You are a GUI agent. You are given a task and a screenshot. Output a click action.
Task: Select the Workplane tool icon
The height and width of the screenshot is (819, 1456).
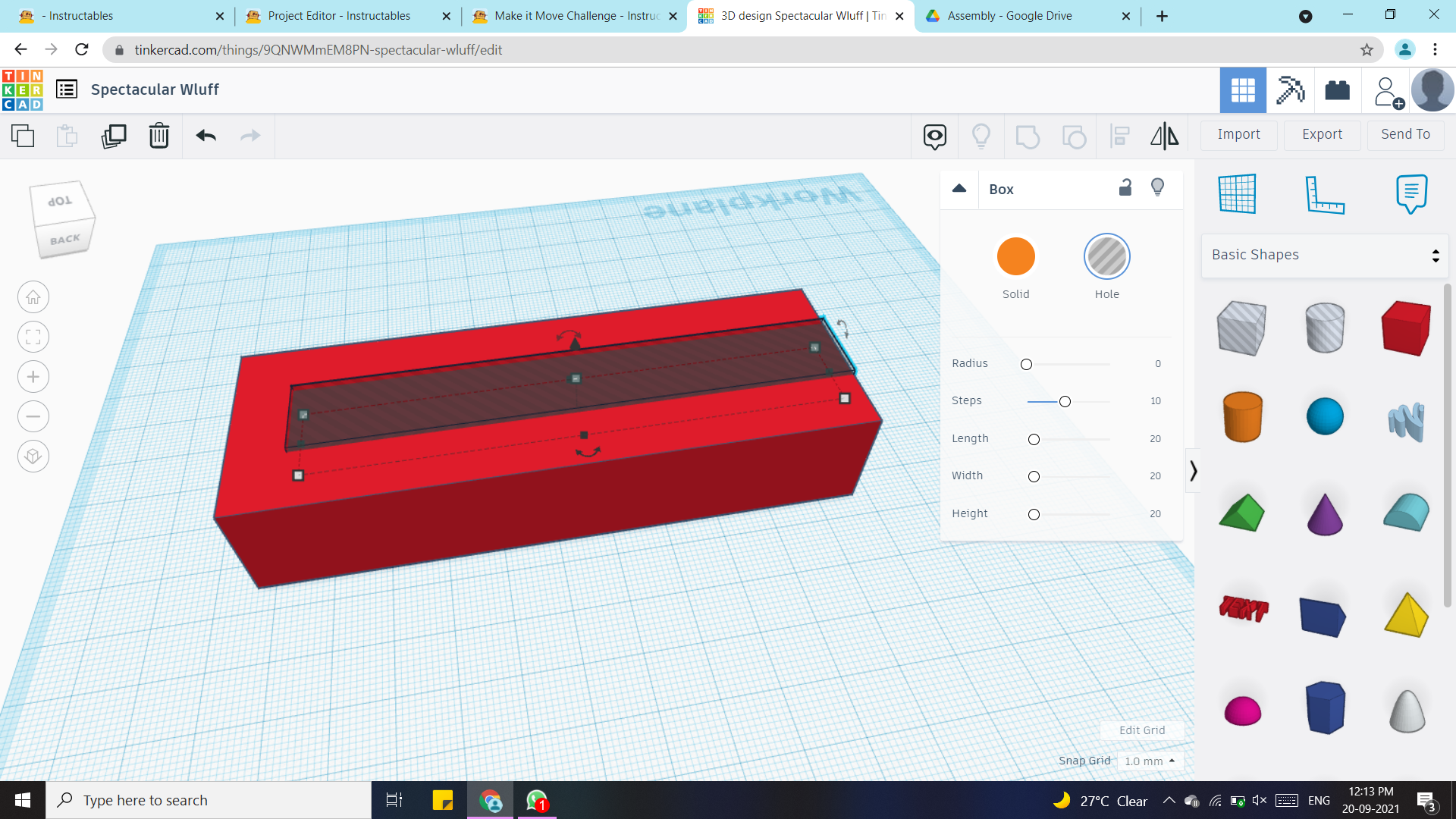coord(1237,194)
